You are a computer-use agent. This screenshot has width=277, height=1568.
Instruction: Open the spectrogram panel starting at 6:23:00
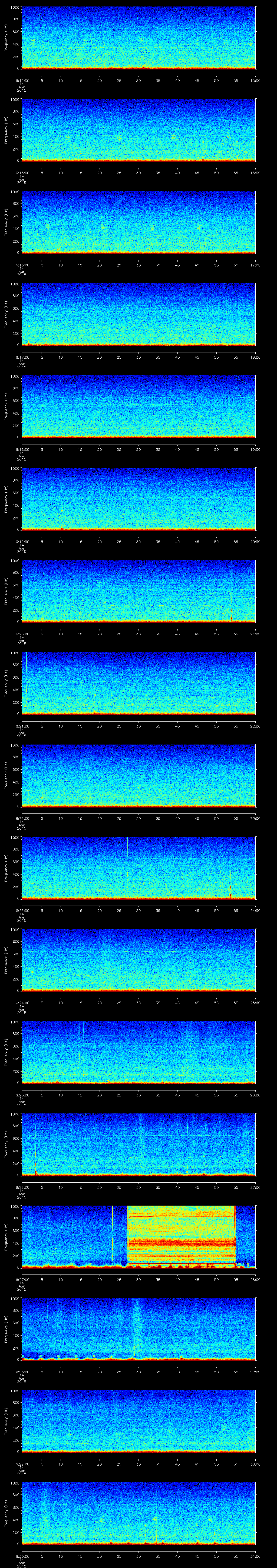(139, 868)
